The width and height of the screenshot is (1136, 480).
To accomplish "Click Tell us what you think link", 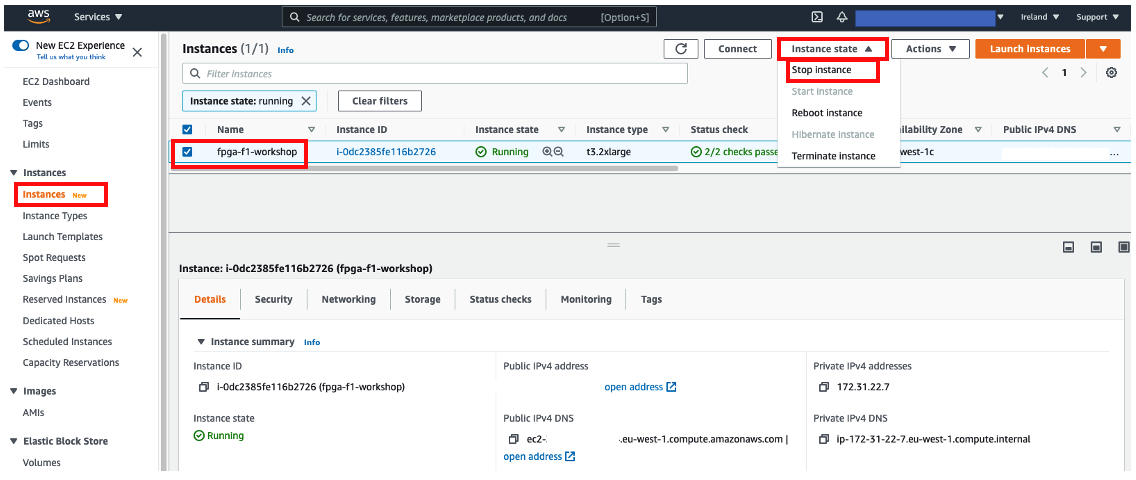I will click(x=71, y=56).
